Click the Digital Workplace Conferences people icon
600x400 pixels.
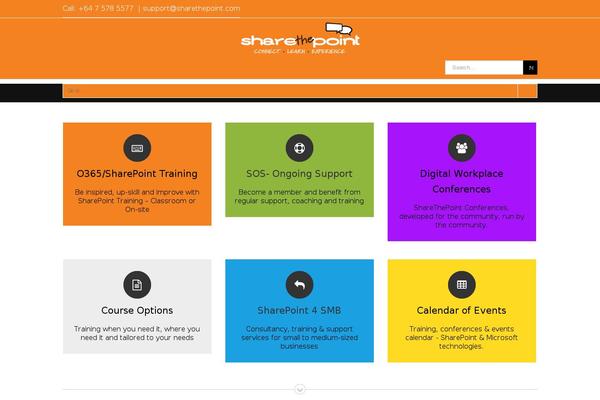click(461, 148)
